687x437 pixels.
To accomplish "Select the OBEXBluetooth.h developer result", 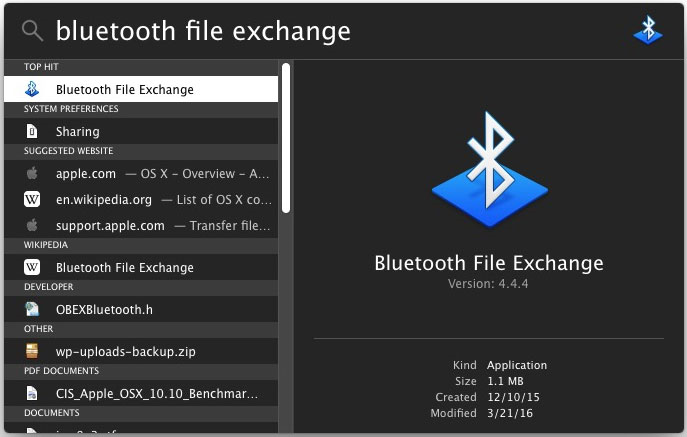I will 141,309.
